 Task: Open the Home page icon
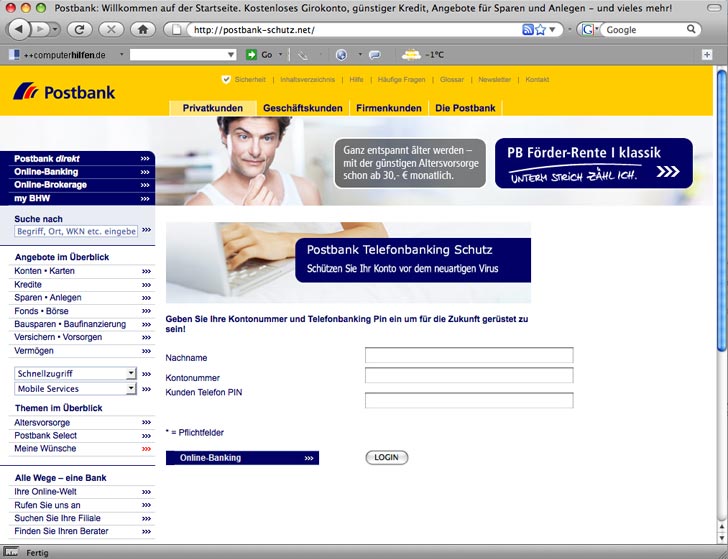[x=143, y=30]
